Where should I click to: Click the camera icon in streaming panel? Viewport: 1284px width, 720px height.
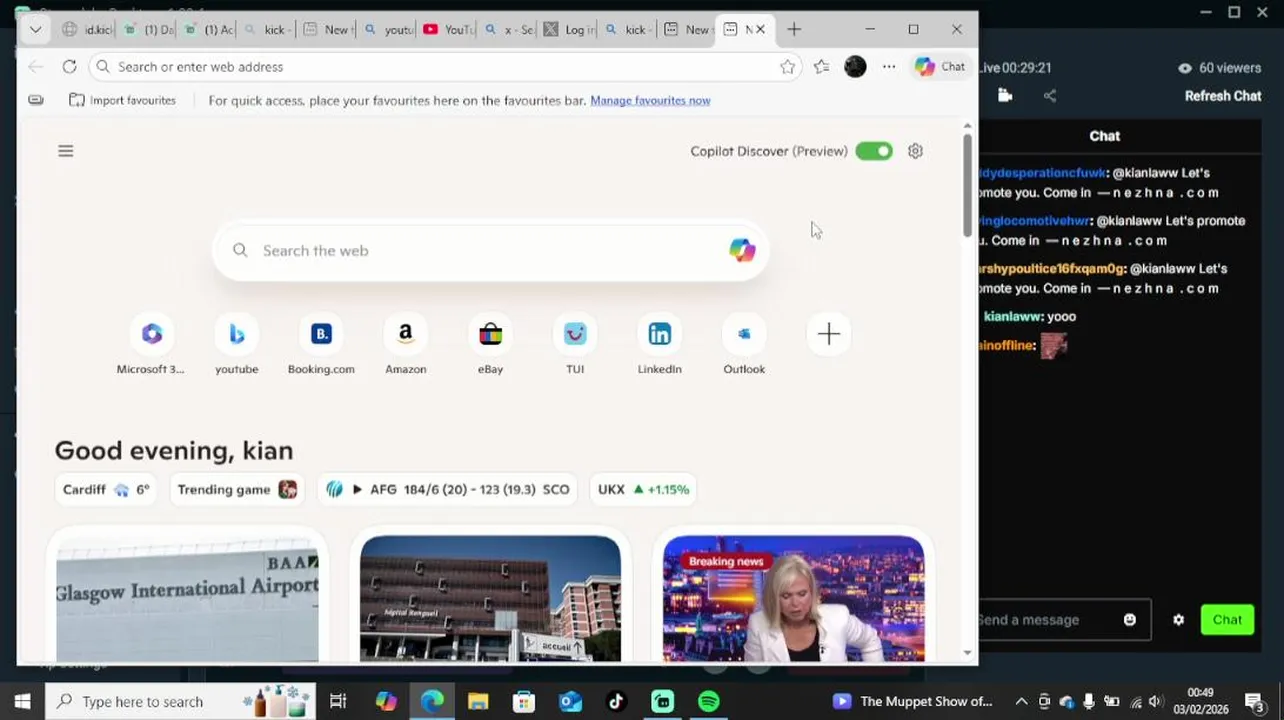tap(1005, 96)
